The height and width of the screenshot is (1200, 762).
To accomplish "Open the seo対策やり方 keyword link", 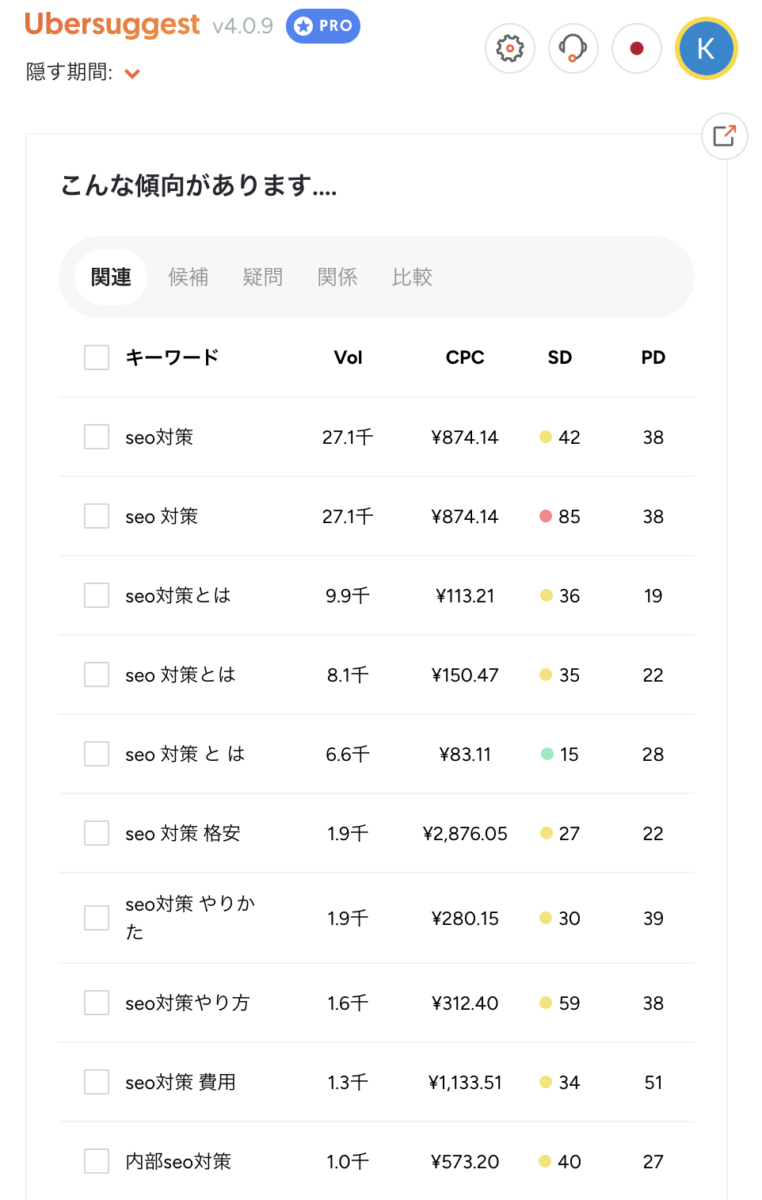I will (x=187, y=1003).
